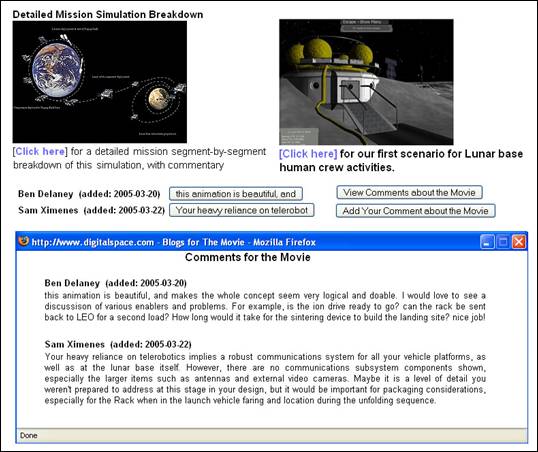Viewport: 538px width, 452px height.
Task: Open the Earth-Moon mission simulation thumbnail
Action: pyautogui.click(x=100, y=82)
